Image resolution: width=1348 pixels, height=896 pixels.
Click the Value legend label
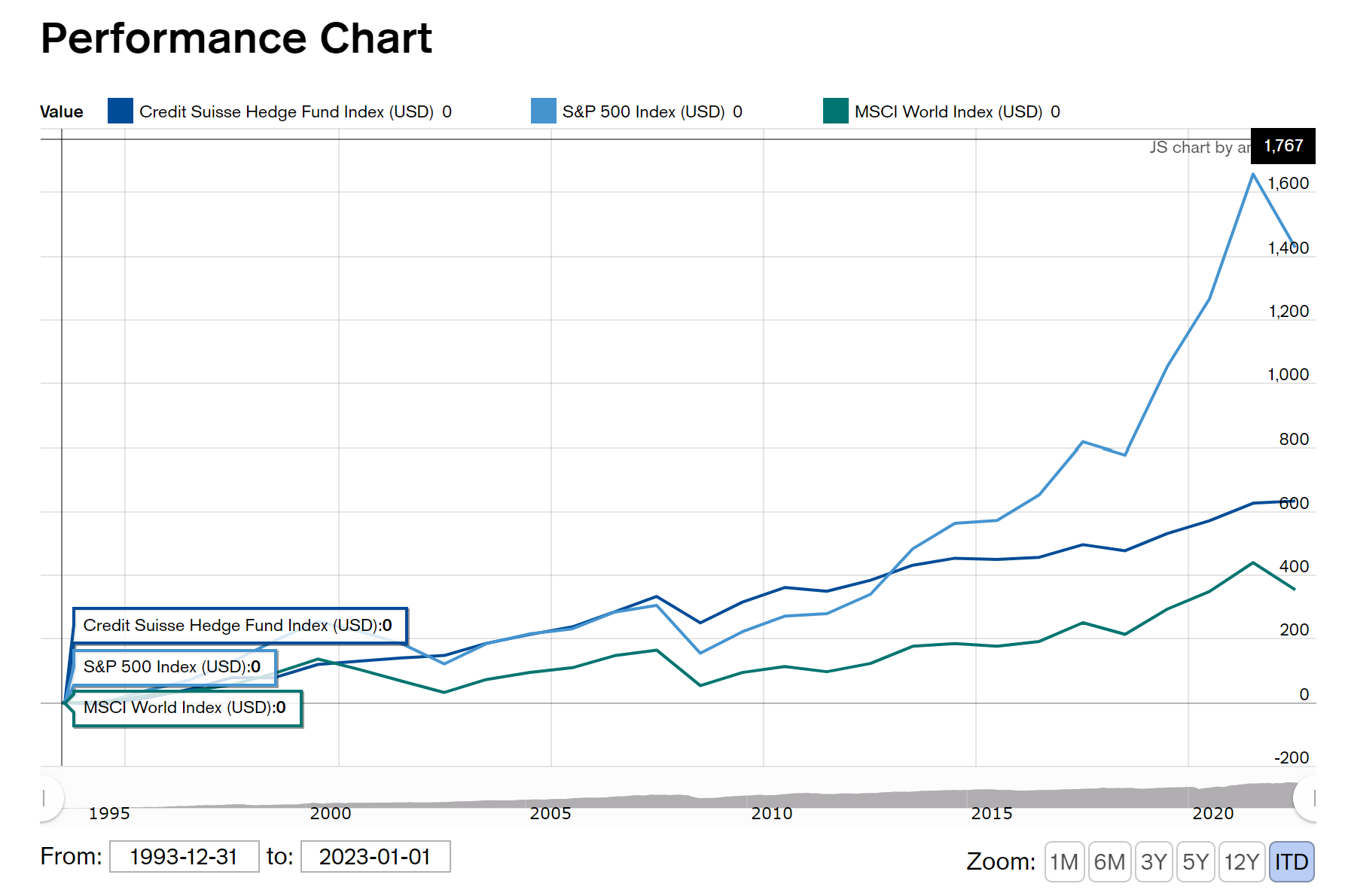point(62,112)
